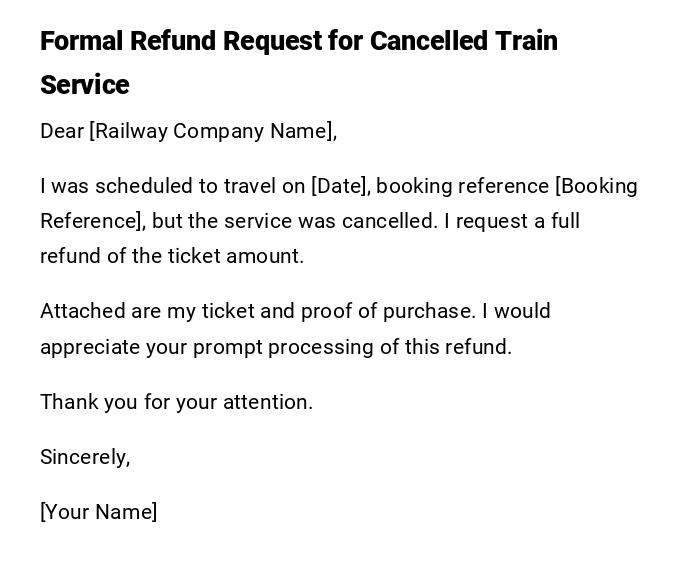Click the word 'Service' in the title
This screenshot has height=574, width=700.
coord(85,85)
